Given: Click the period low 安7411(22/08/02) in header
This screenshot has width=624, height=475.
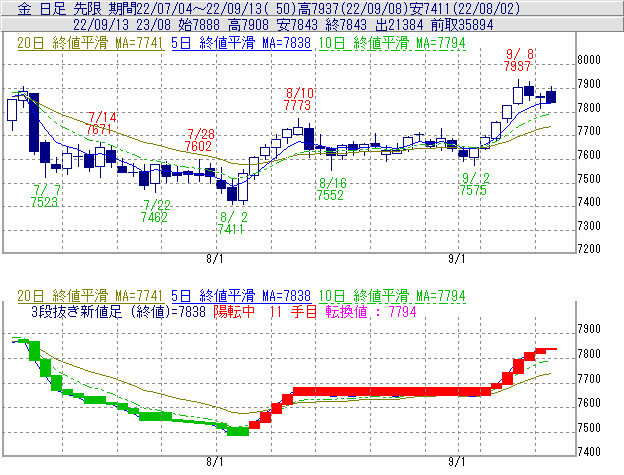Looking at the screenshot, I should click(464, 8).
